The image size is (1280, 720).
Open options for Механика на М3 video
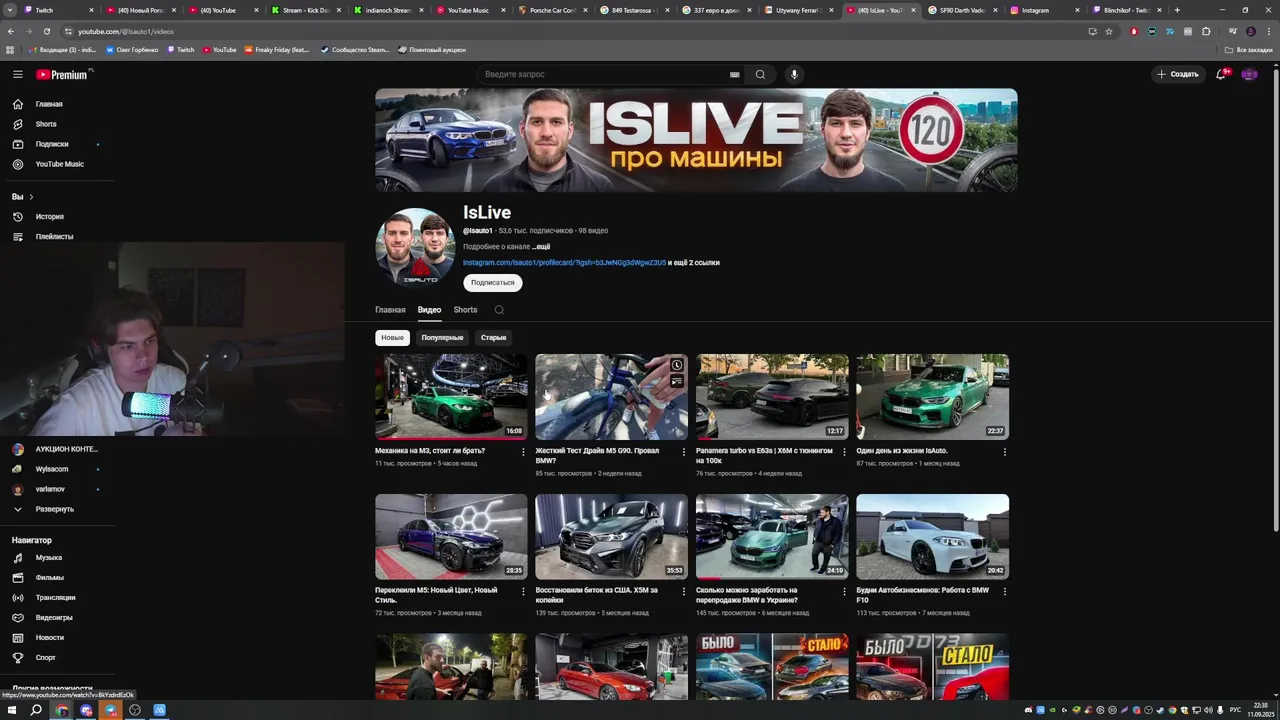pos(523,452)
